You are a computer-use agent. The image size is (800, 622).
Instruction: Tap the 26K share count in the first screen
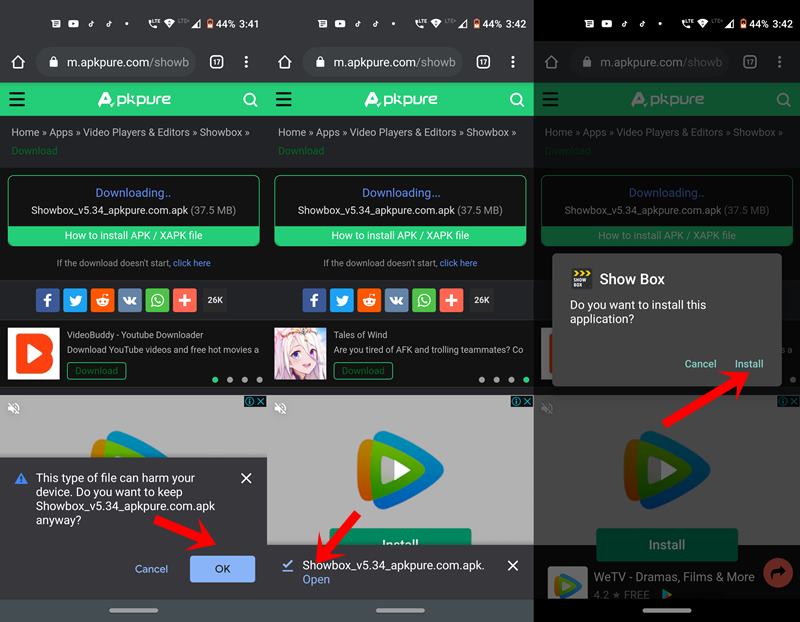215,300
